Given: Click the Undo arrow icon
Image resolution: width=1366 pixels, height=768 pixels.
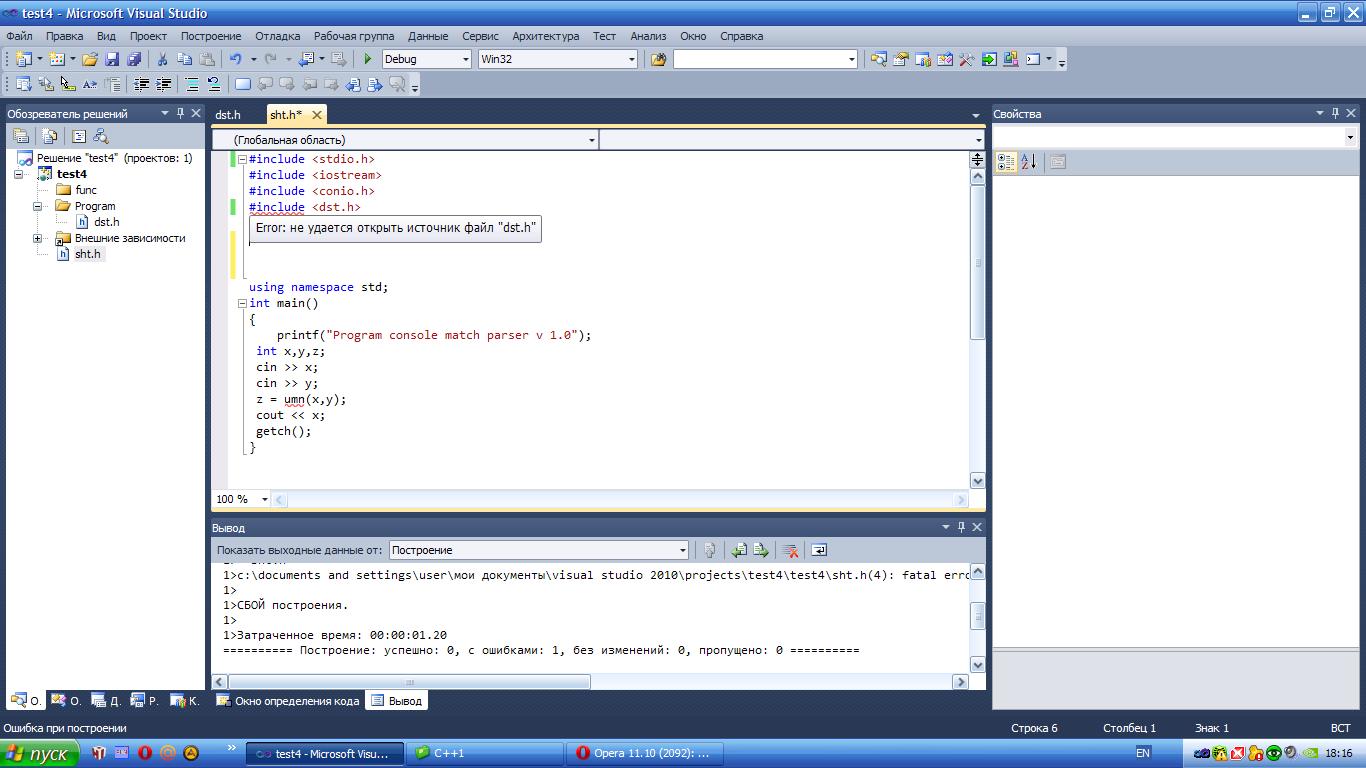Looking at the screenshot, I should [235, 59].
